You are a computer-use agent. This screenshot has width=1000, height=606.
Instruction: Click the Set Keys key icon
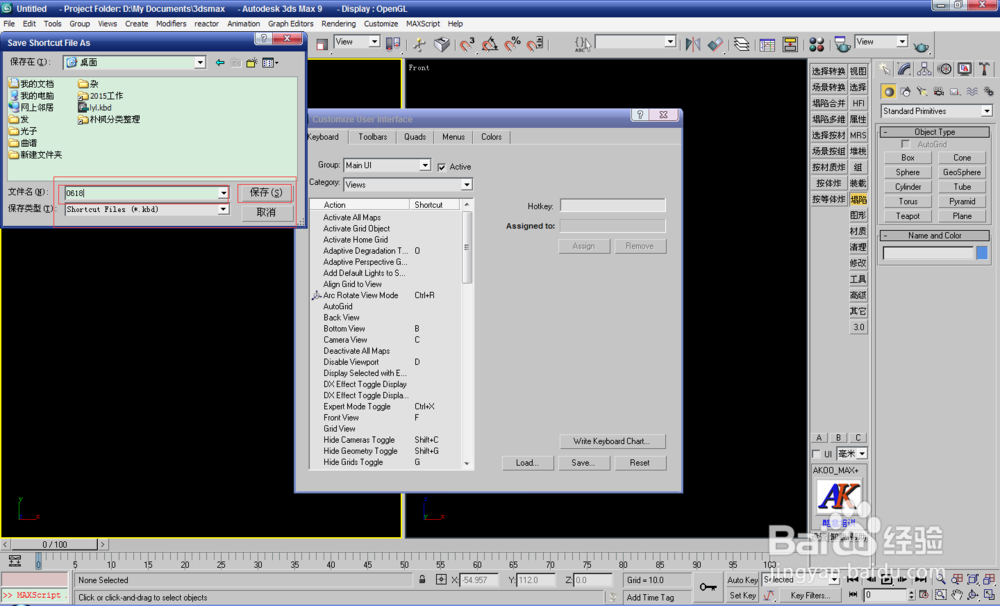(707, 587)
